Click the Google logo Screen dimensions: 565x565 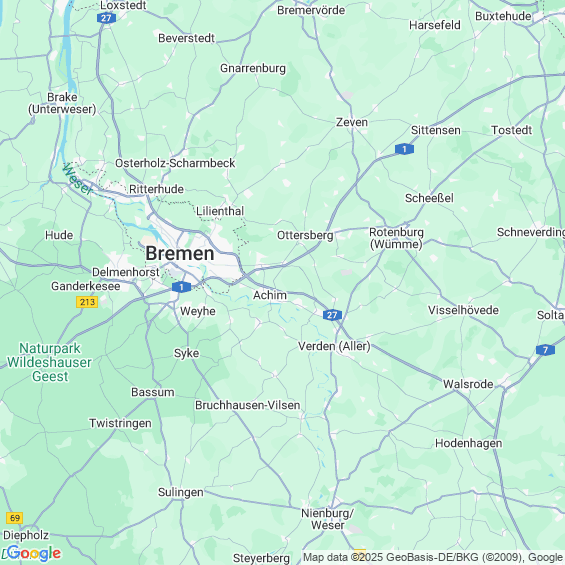click(x=34, y=553)
